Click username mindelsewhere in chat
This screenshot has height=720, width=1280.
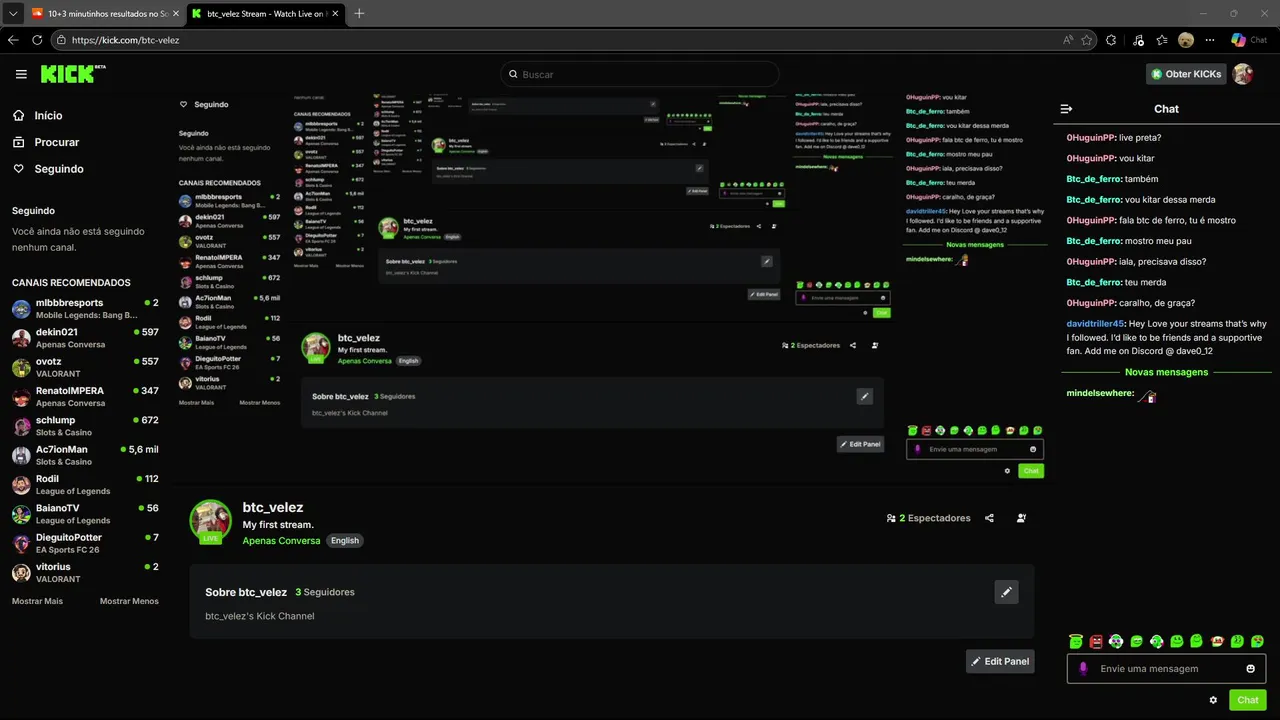(x=1100, y=393)
